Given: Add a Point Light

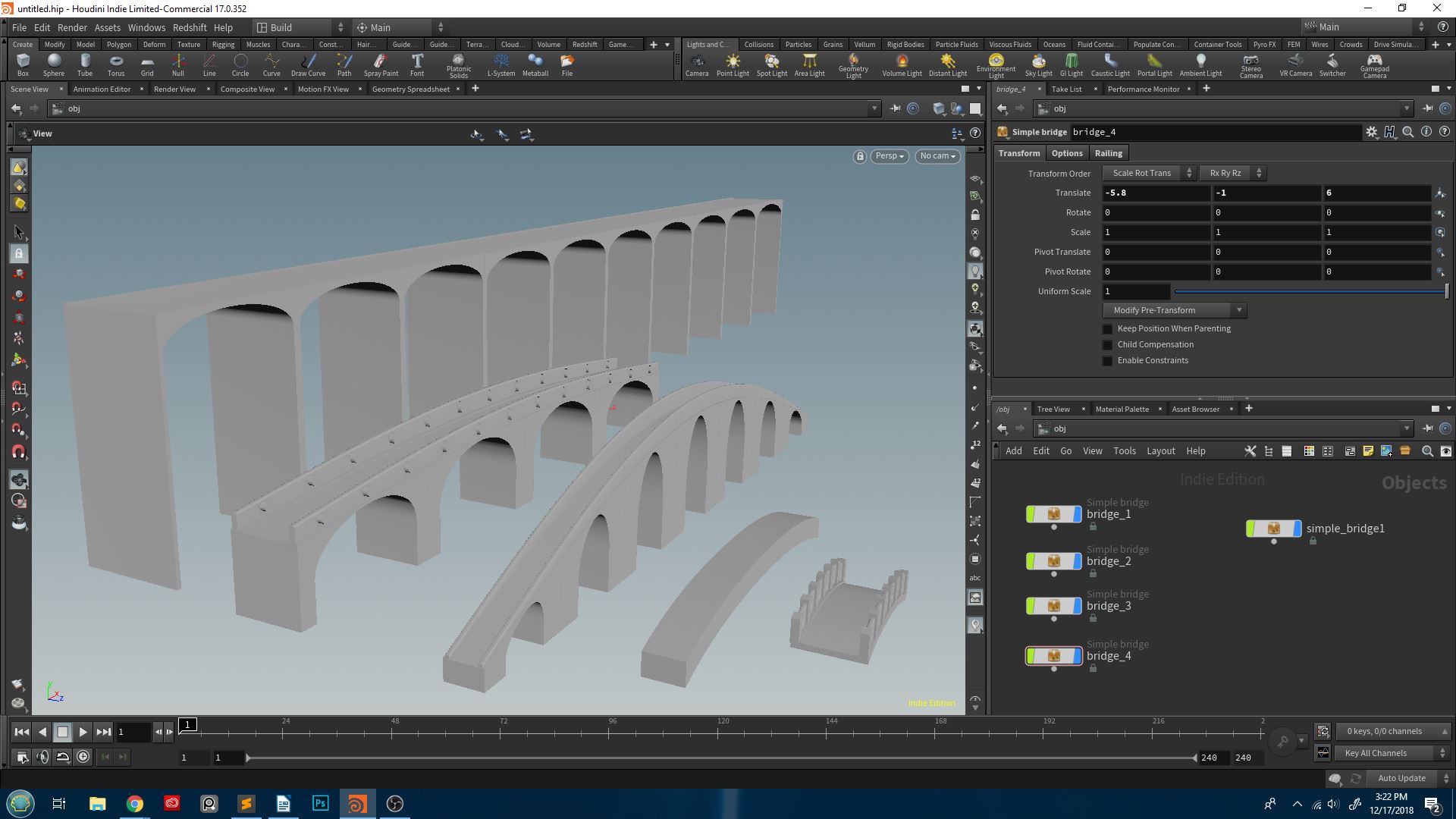Looking at the screenshot, I should [x=733, y=65].
